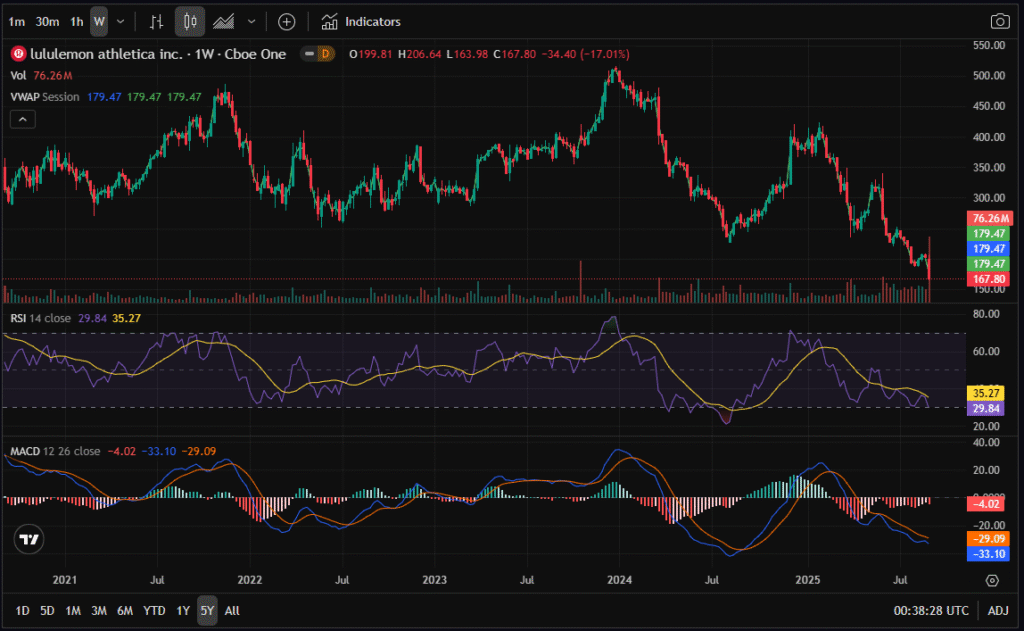The height and width of the screenshot is (631, 1024).
Task: Click the red 167.80 price label
Action: [x=988, y=279]
